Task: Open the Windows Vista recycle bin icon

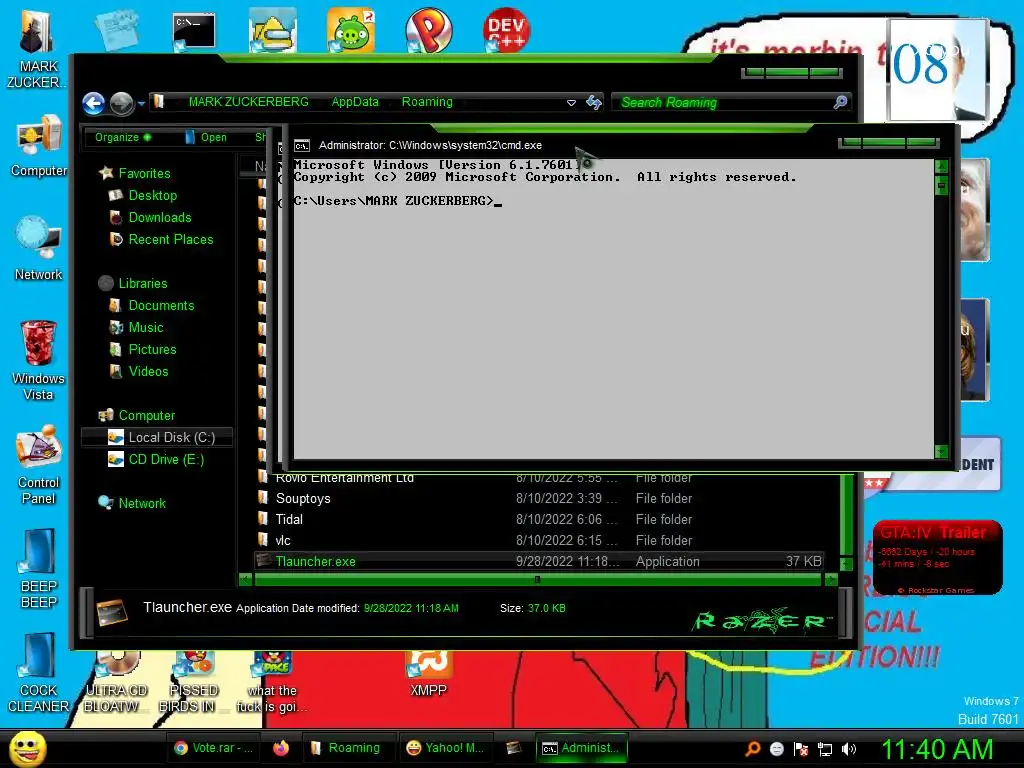Action: click(x=39, y=359)
